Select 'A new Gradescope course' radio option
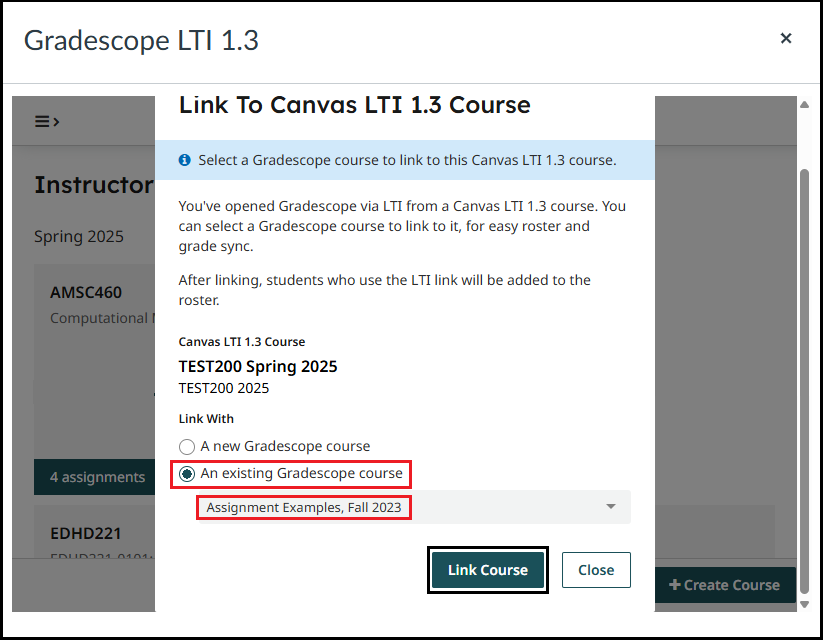 (187, 447)
